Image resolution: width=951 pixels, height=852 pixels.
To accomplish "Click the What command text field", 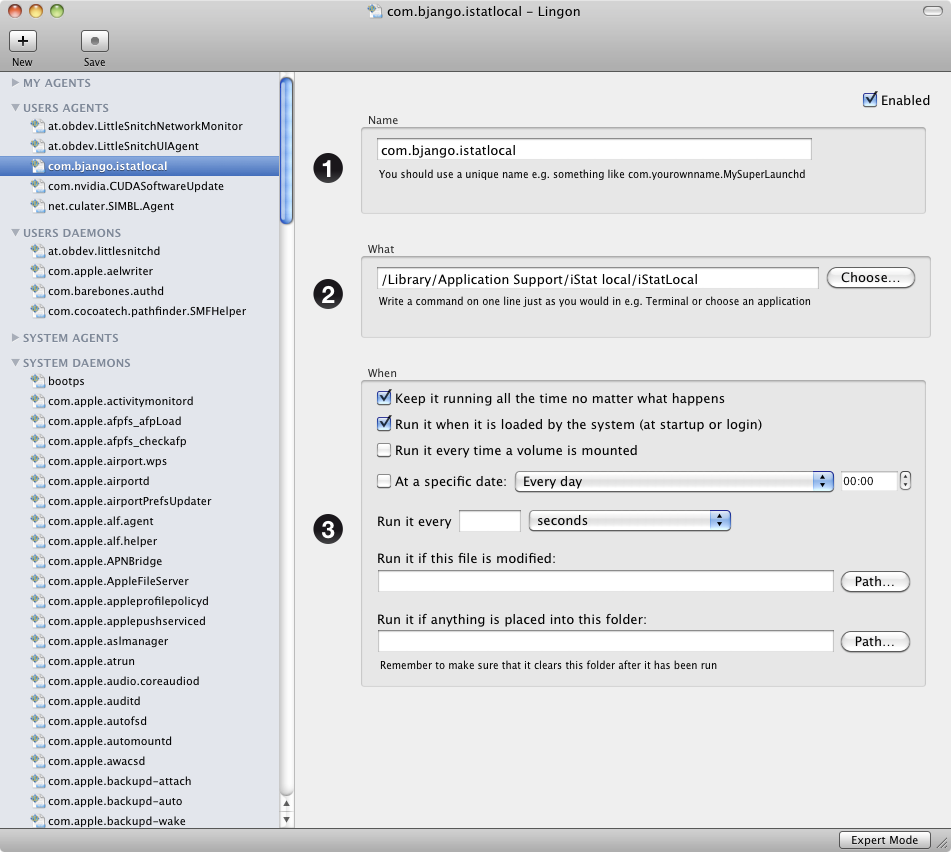I will point(597,279).
